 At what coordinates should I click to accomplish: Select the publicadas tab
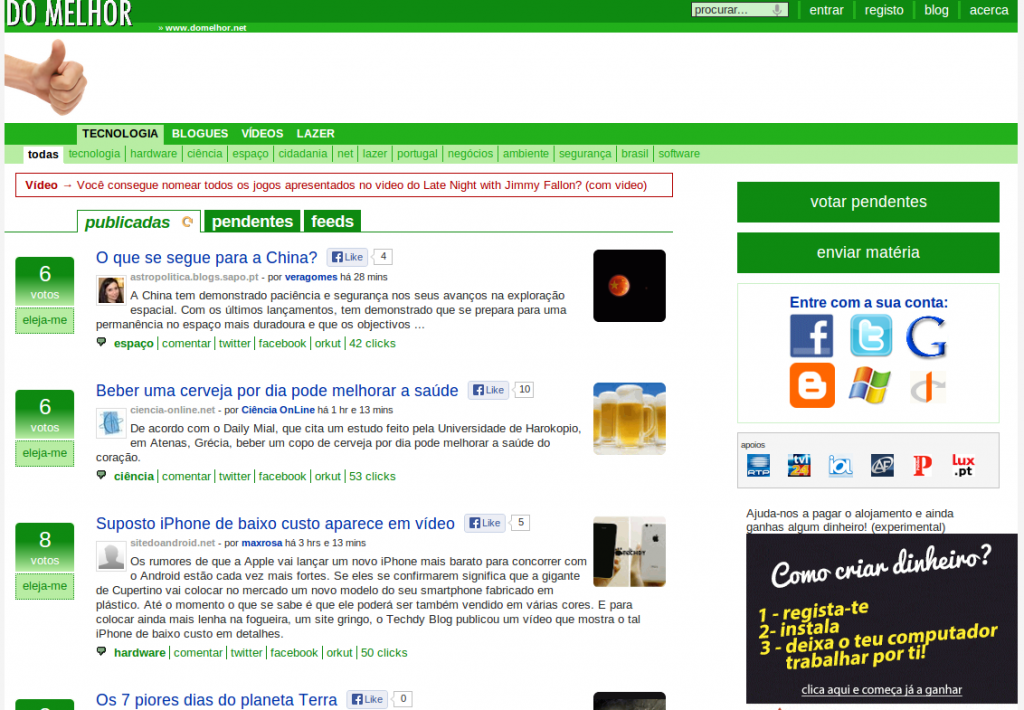pos(127,222)
